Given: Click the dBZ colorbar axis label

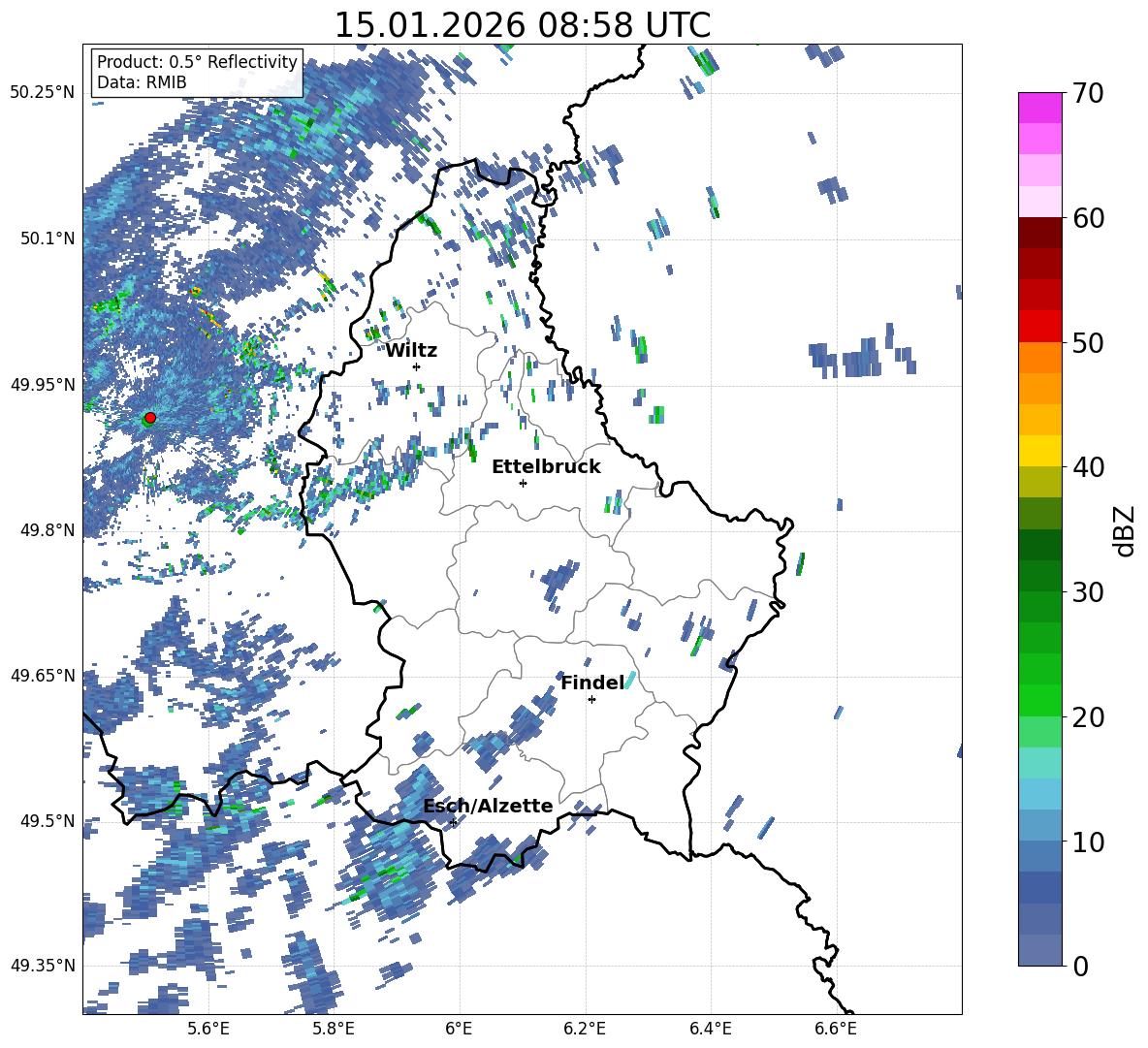Looking at the screenshot, I should (1125, 530).
